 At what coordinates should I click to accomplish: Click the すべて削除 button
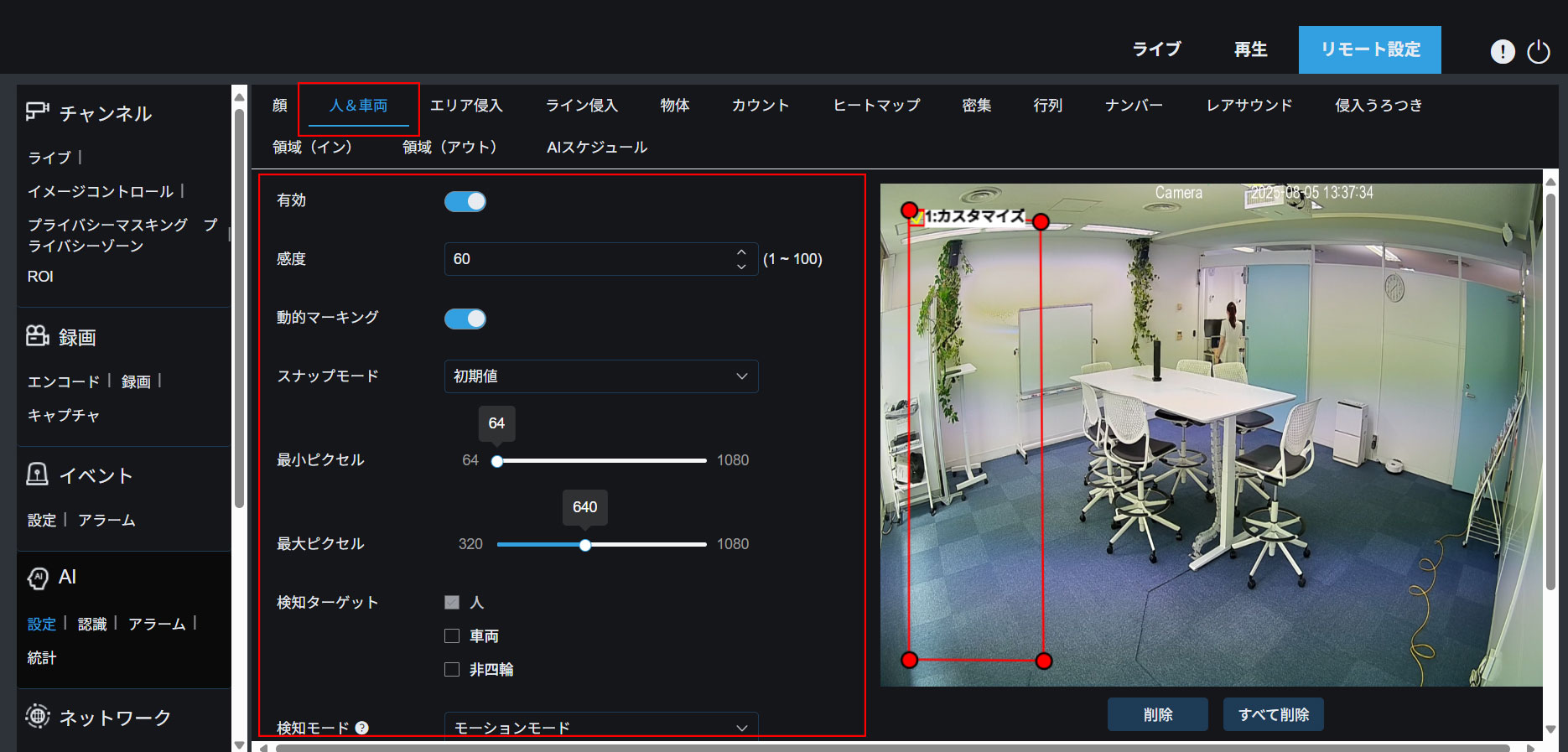(1274, 714)
